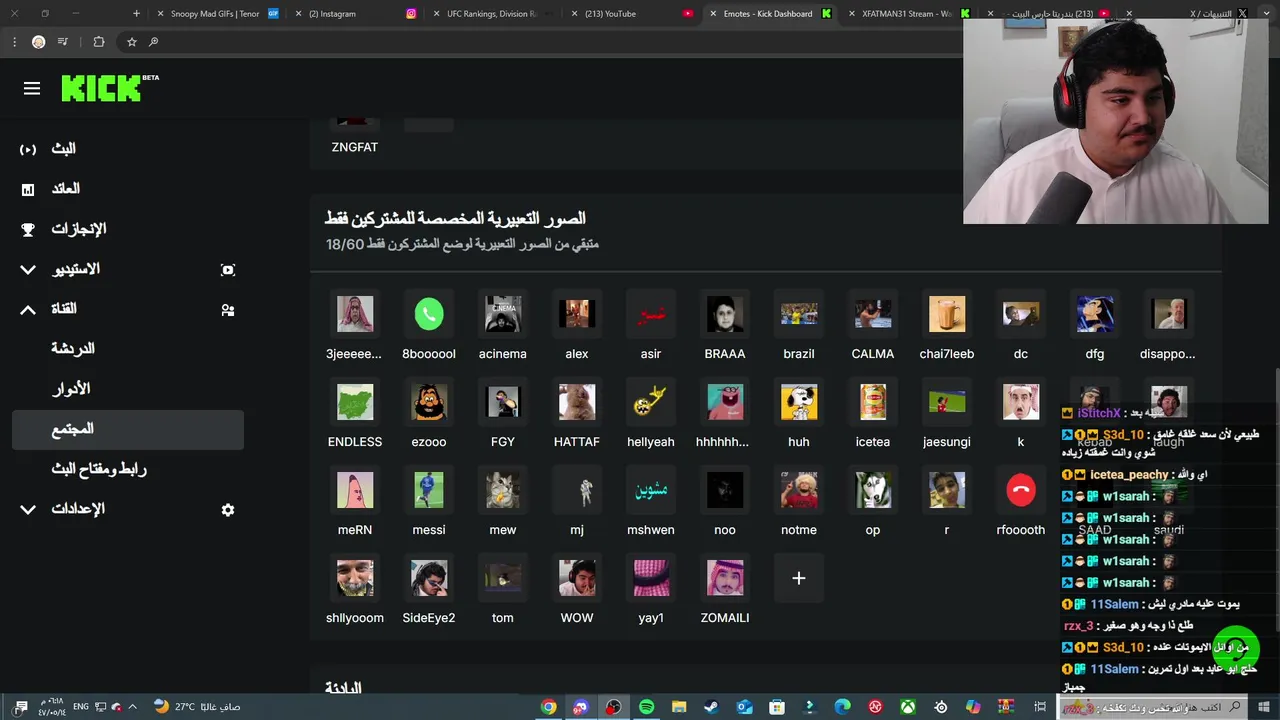This screenshot has width=1280, height=720.
Task: Expand the الإعدادات sidebar section
Action: click(x=28, y=510)
